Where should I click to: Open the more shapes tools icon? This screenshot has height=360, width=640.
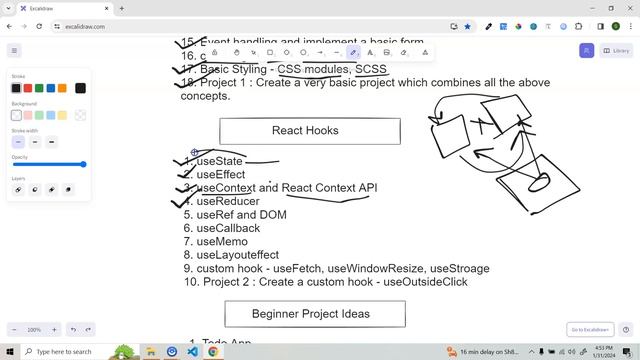425,52
